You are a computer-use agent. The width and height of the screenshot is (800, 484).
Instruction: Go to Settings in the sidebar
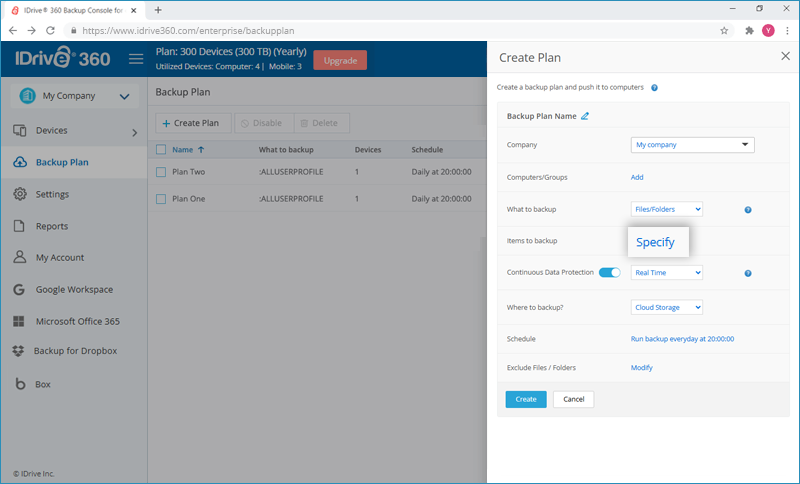[52, 194]
